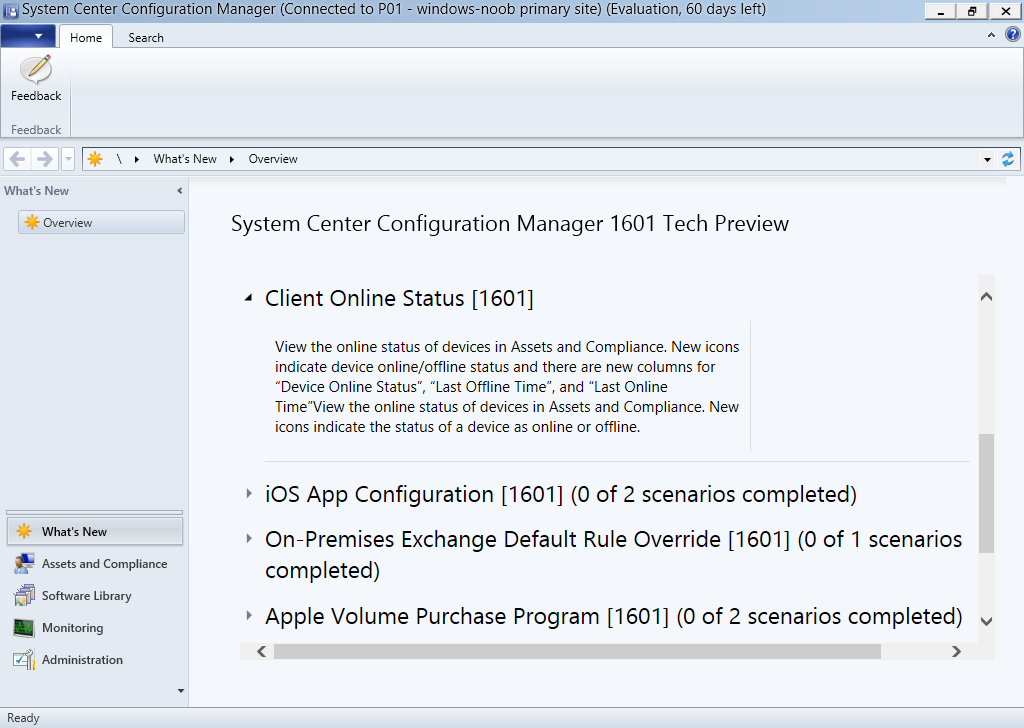Go forward with the navigation forward arrow

point(44,159)
